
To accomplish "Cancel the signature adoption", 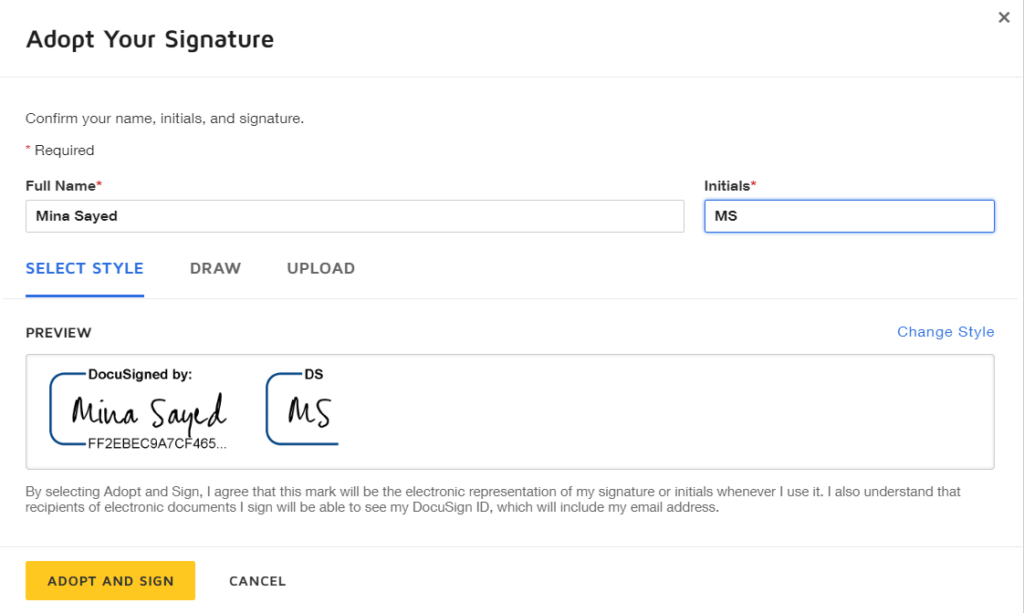I will (257, 581).
